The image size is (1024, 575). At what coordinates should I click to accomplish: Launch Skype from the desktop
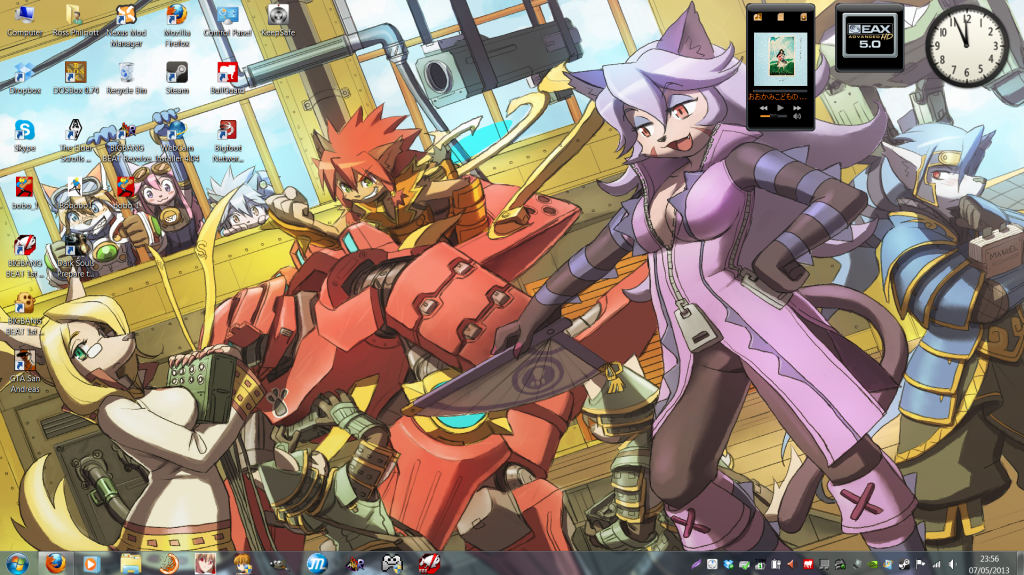[24, 135]
